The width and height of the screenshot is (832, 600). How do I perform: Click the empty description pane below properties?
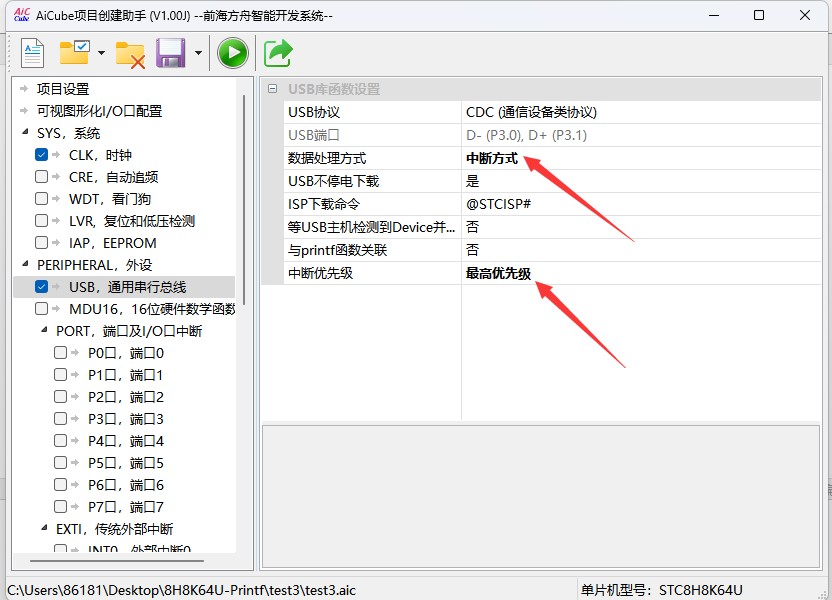(x=541, y=496)
